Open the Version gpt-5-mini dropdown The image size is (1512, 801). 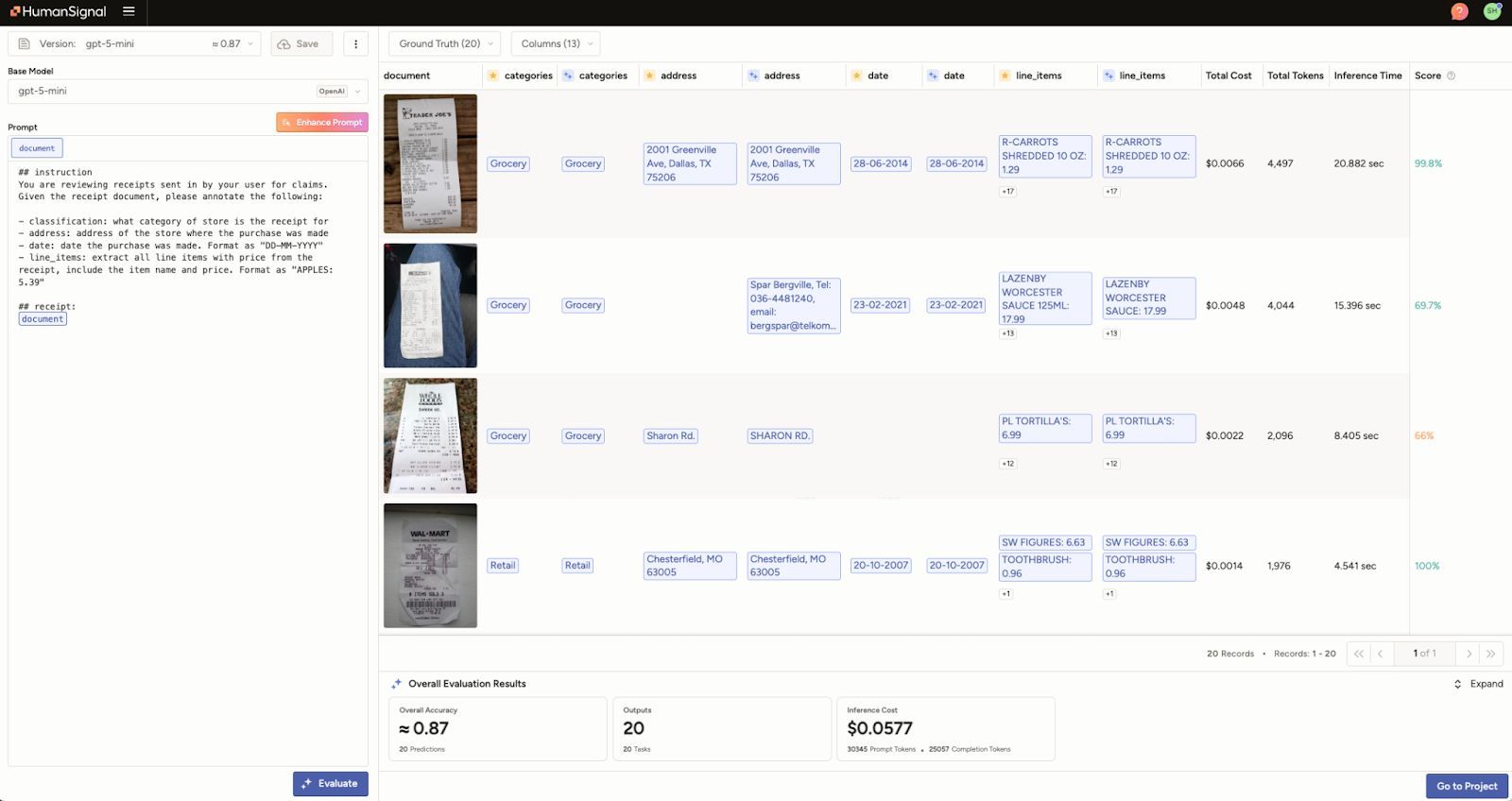coord(135,43)
